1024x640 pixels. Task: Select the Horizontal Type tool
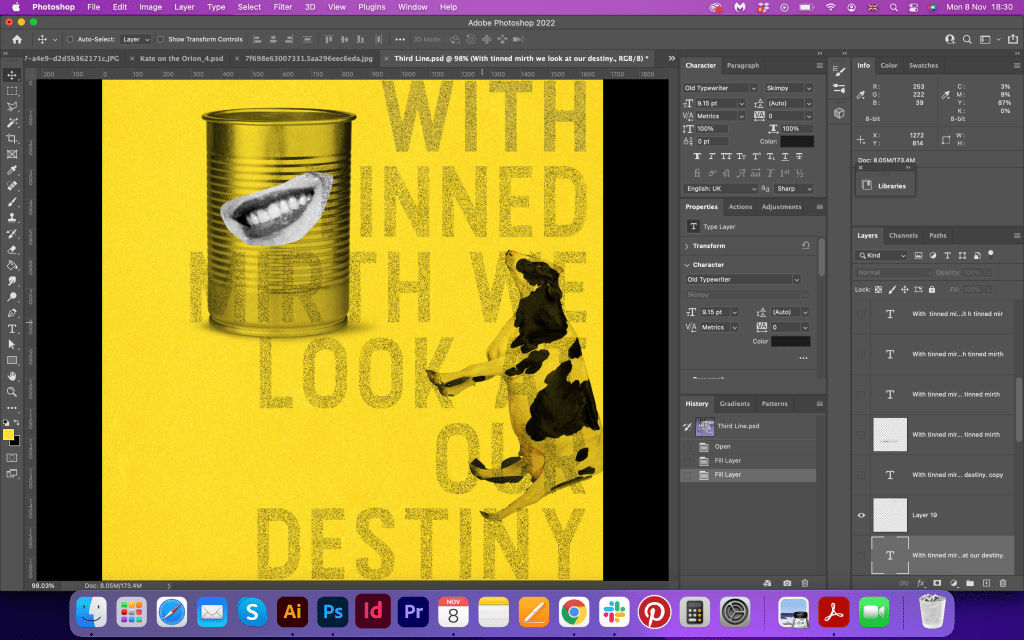point(12,328)
